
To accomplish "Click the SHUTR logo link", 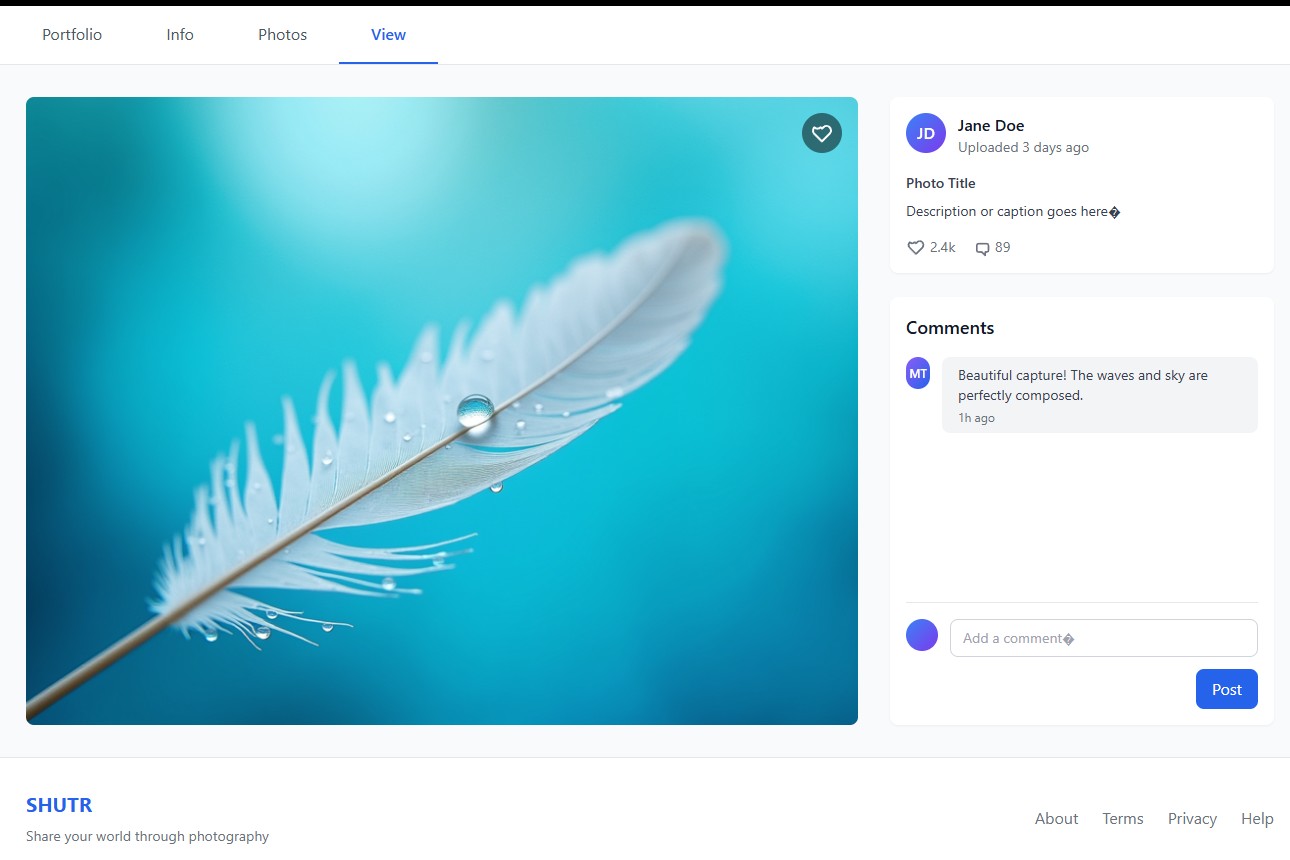I will click(59, 805).
